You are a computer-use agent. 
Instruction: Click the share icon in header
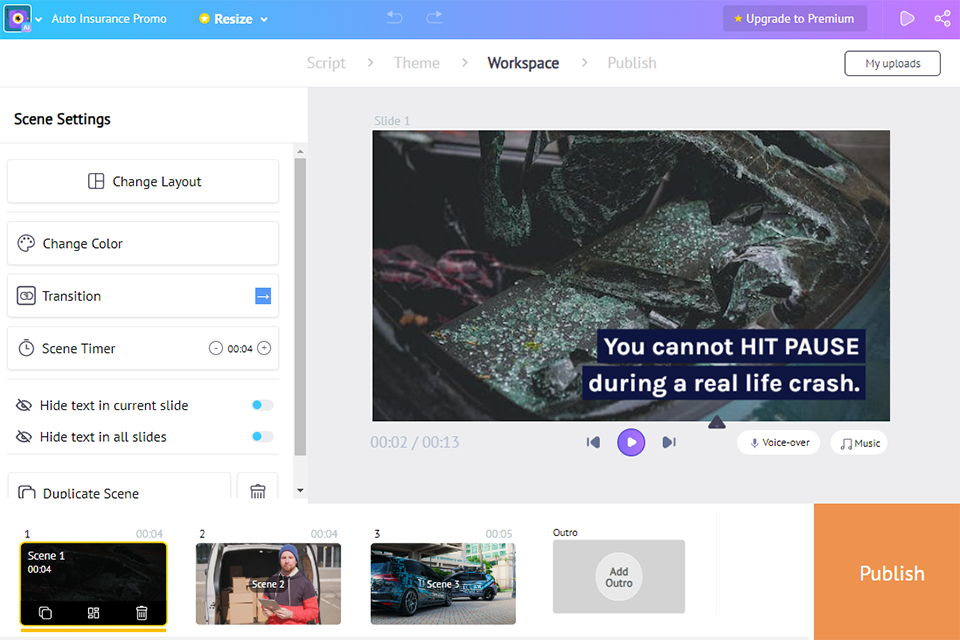pyautogui.click(x=942, y=18)
